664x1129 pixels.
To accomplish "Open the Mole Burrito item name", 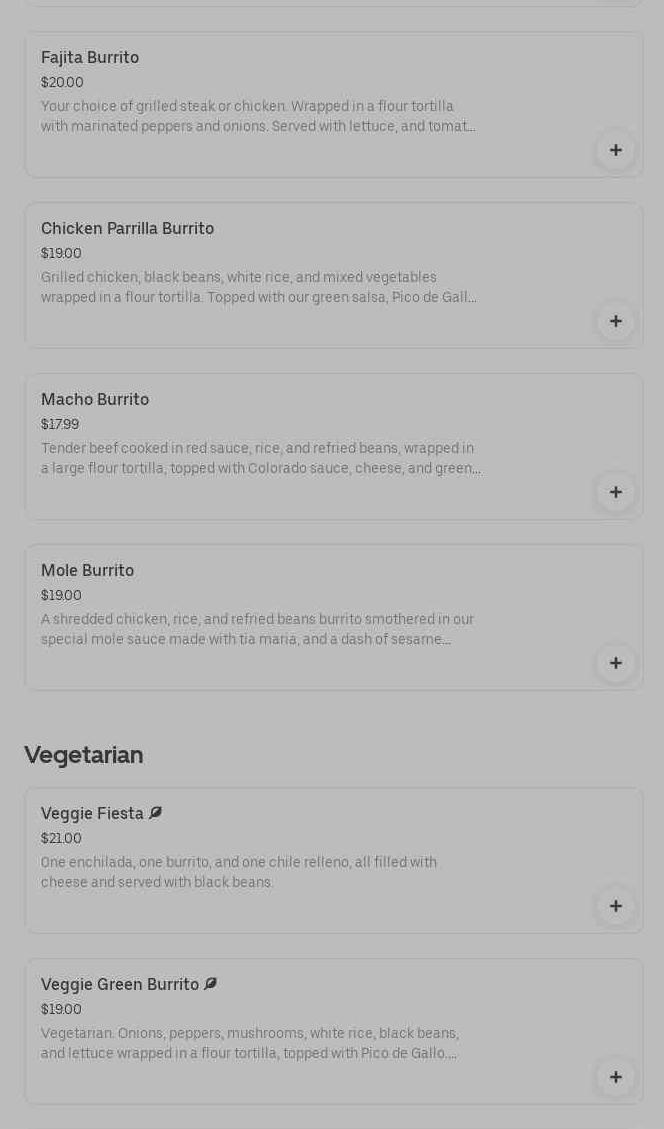I will point(87,571).
